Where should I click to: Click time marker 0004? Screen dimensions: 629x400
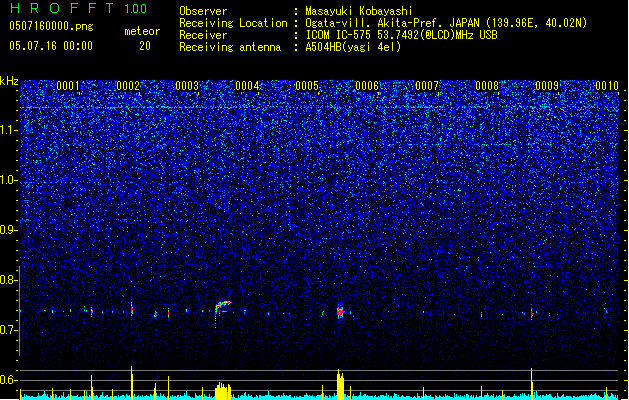(x=248, y=85)
